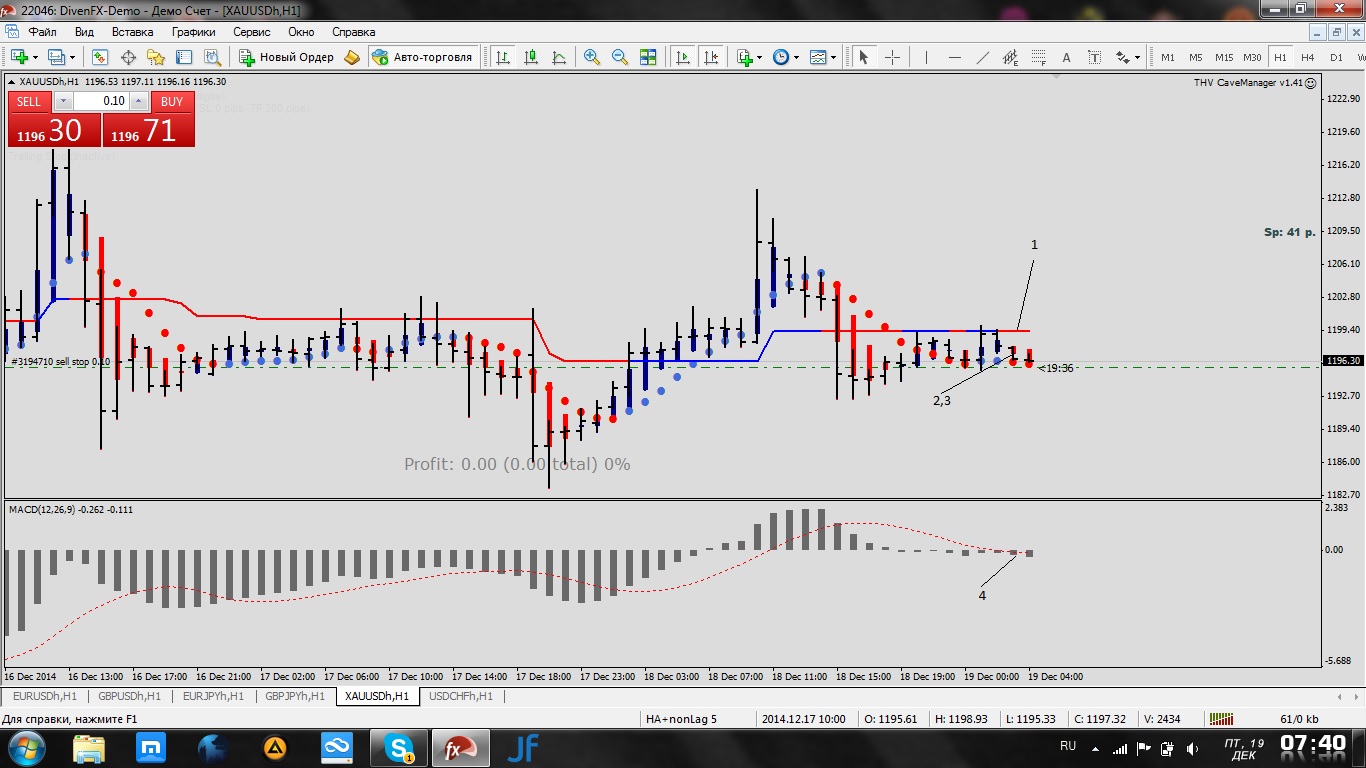This screenshot has height=768, width=1366.
Task: Switch to the EURUSDh,H1 chart tab
Action: [x=45, y=696]
